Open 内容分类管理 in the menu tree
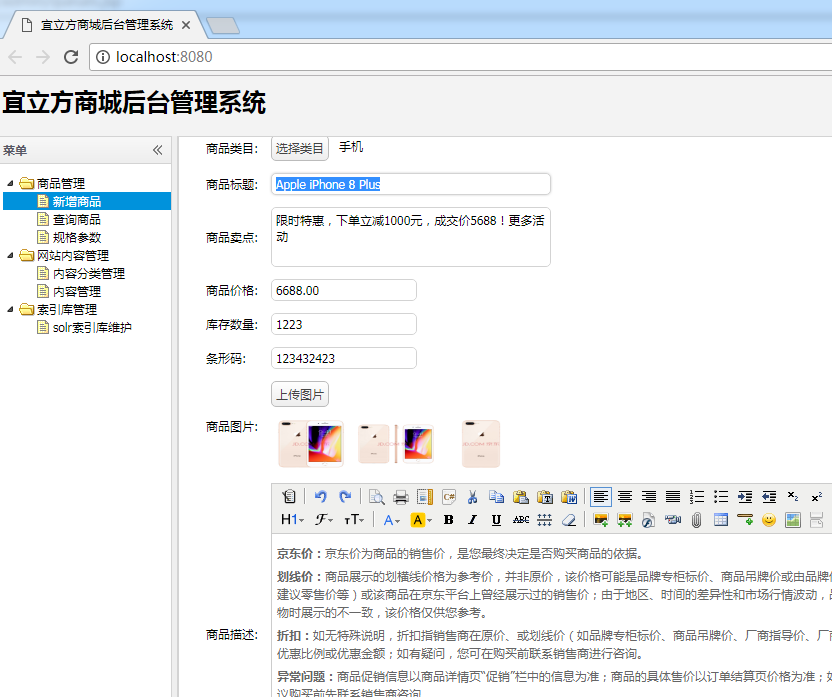Viewport: 832px width, 697px height. pyautogui.click(x=89, y=274)
